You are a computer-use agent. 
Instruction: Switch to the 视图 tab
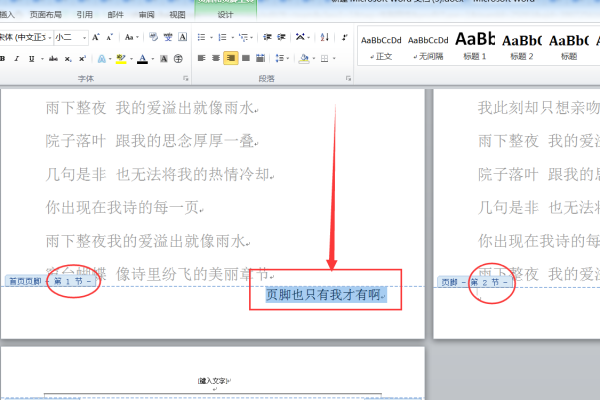pos(177,15)
